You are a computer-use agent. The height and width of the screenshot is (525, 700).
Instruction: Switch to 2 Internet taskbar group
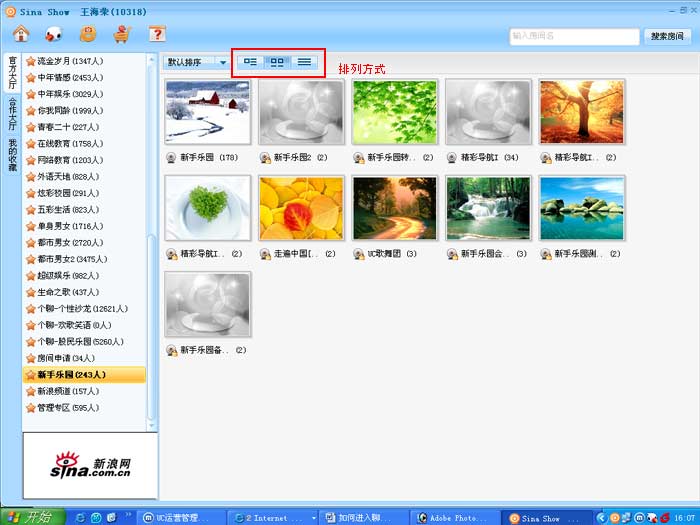pos(272,518)
